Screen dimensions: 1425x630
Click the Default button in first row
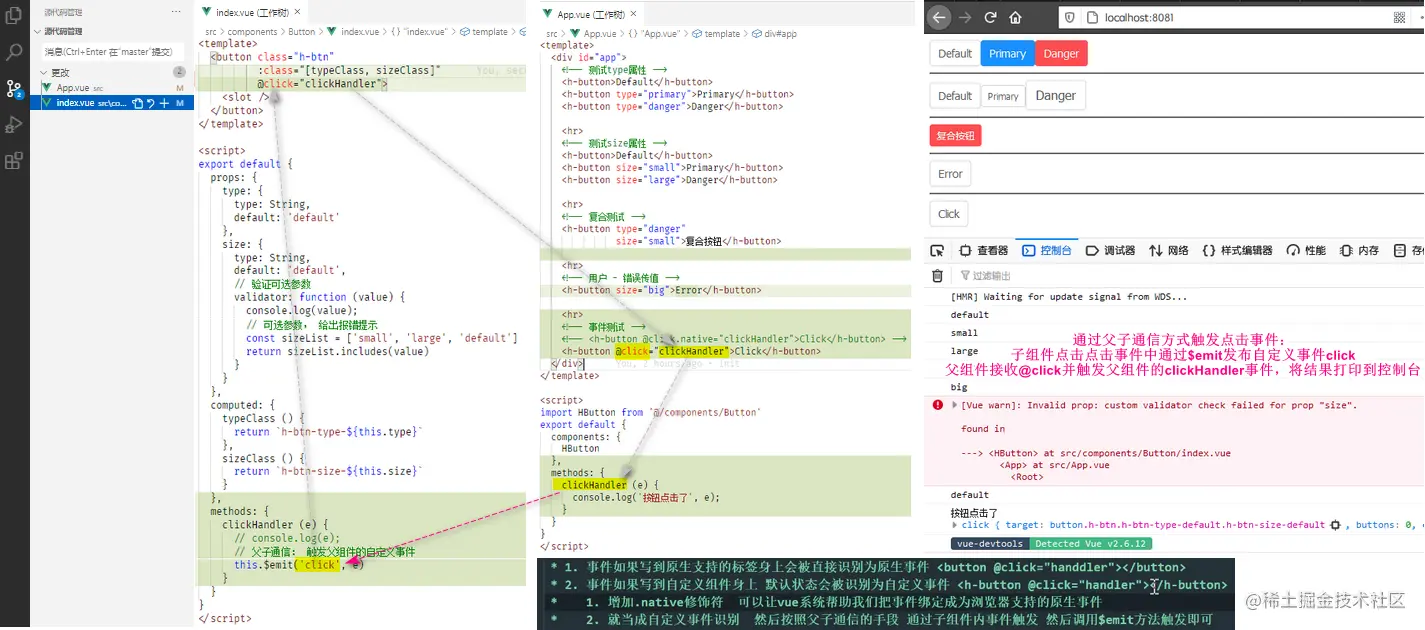coord(955,54)
